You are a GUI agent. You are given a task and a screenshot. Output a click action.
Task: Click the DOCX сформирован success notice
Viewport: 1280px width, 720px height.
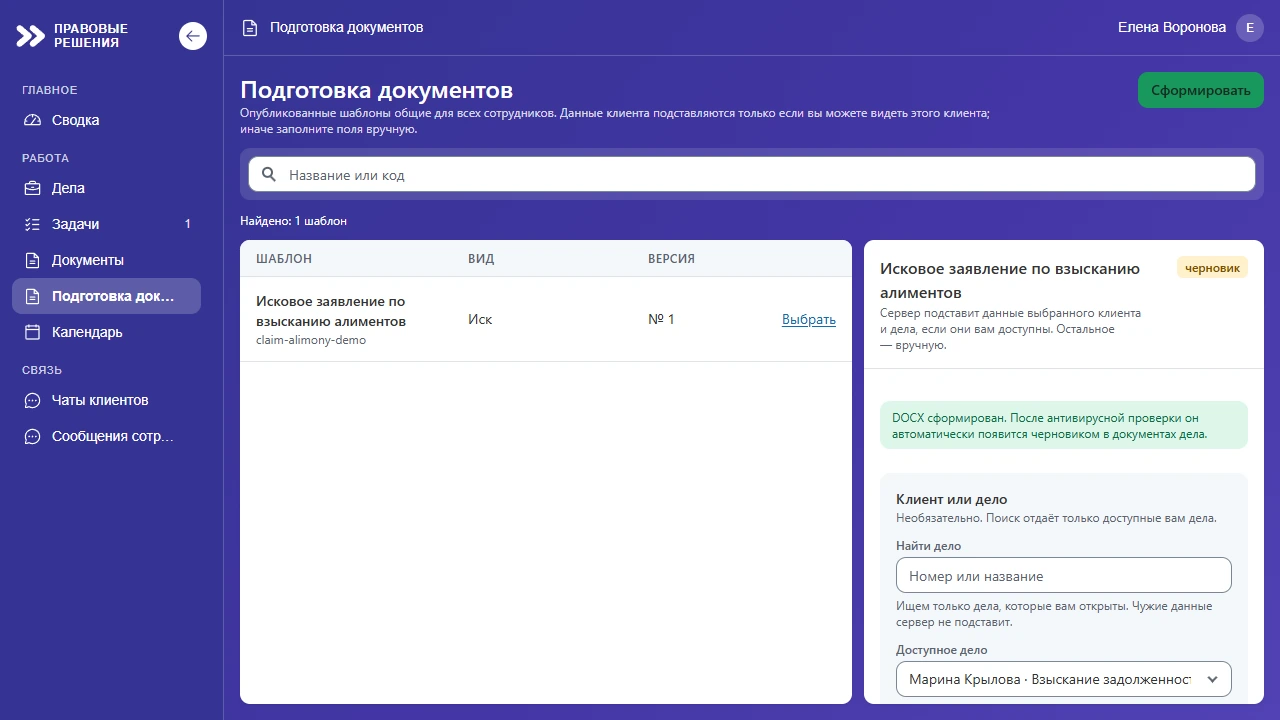[1064, 426]
